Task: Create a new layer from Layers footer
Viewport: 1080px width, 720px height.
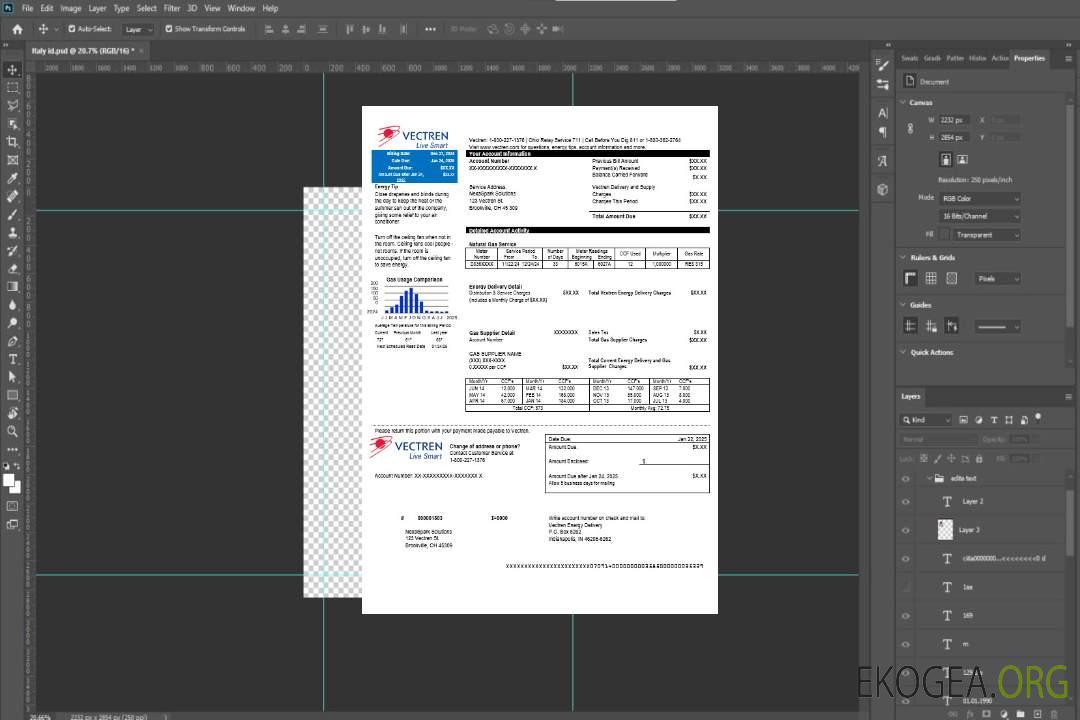Action: (x=1038, y=714)
